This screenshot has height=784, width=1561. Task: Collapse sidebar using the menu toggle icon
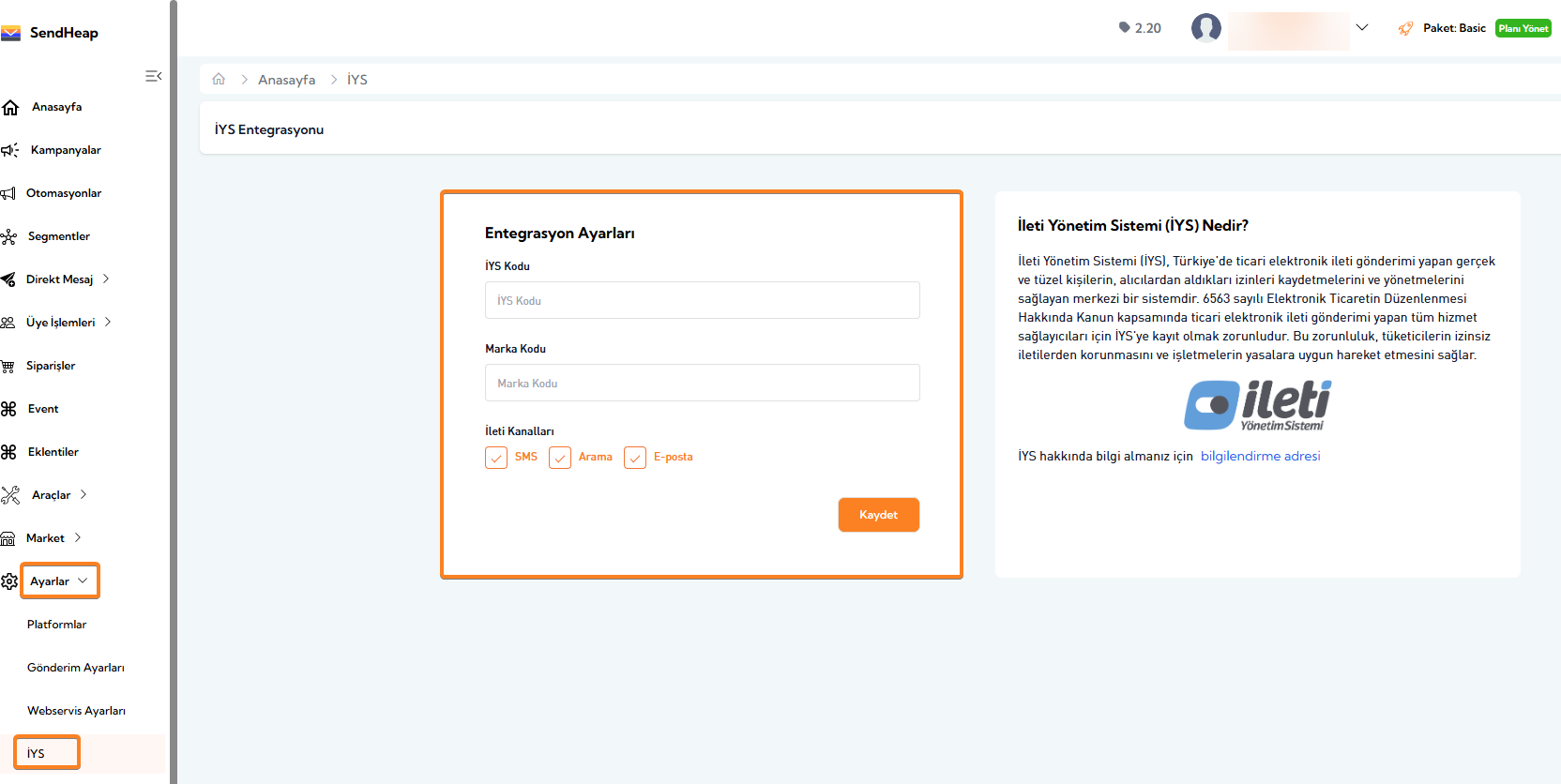pyautogui.click(x=154, y=76)
